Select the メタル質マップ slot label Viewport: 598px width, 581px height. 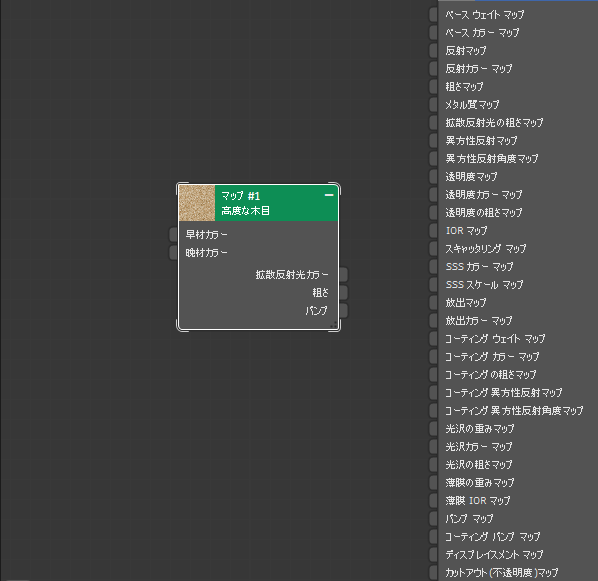pyautogui.click(x=472, y=105)
